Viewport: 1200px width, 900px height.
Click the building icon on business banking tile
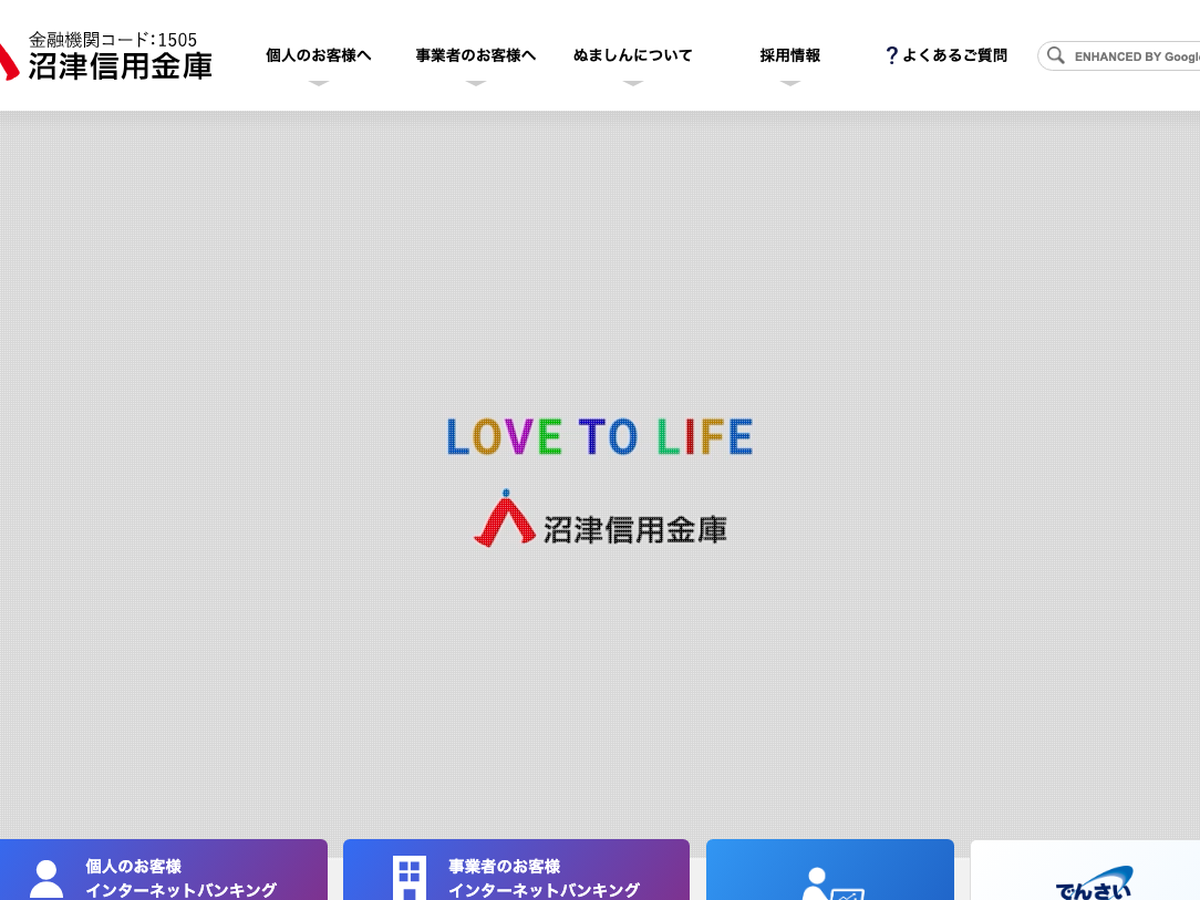[x=408, y=878]
